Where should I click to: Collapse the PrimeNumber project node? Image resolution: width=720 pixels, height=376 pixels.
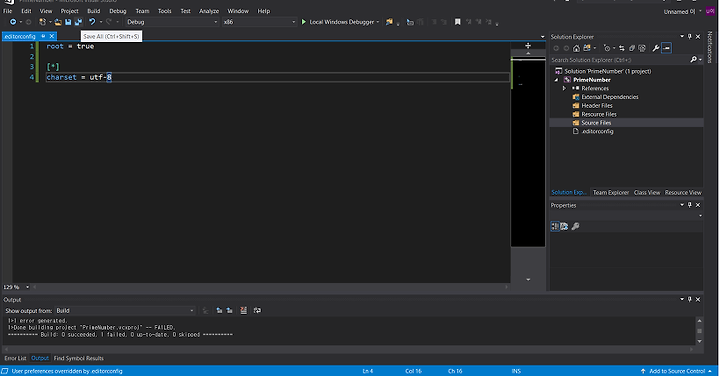(x=557, y=80)
